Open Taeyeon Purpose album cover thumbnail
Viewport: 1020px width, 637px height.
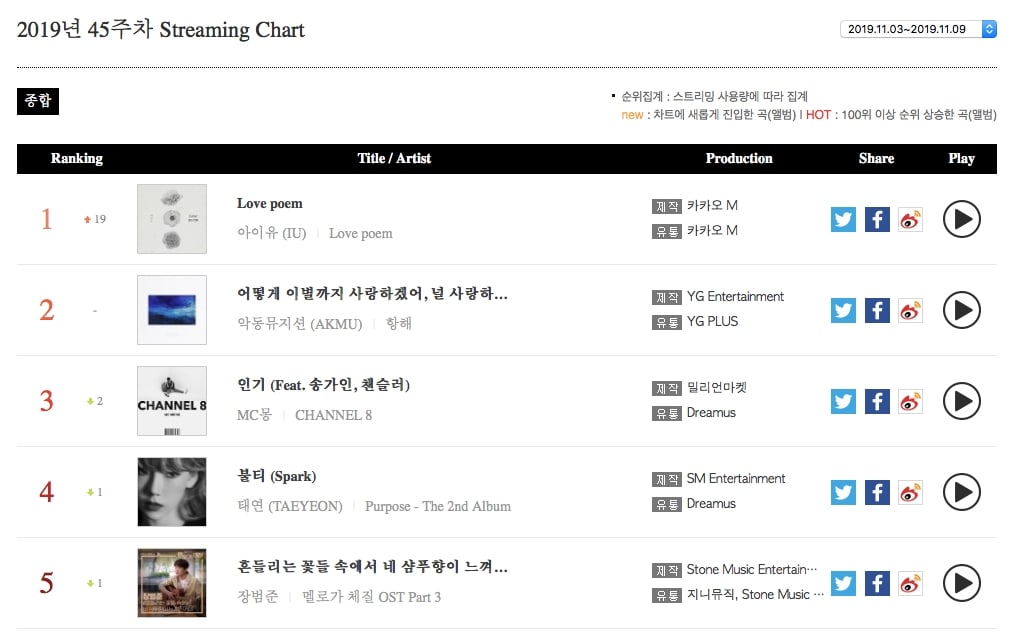tap(172, 492)
